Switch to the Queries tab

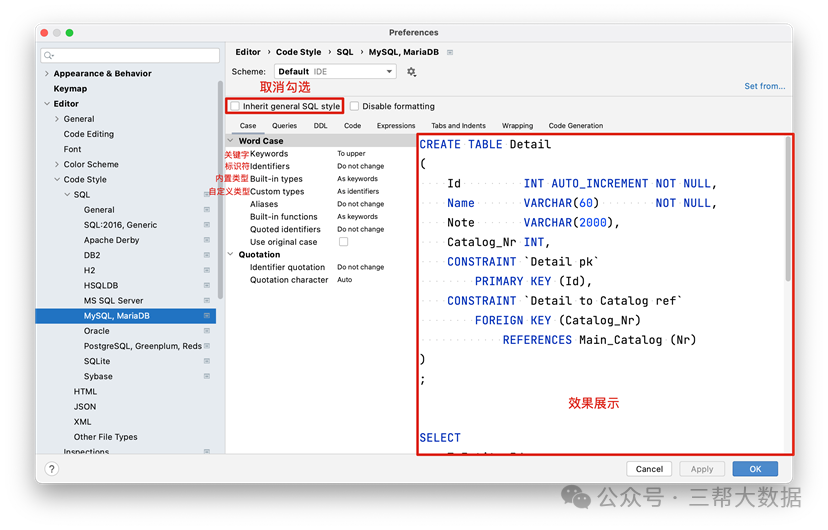click(x=284, y=126)
